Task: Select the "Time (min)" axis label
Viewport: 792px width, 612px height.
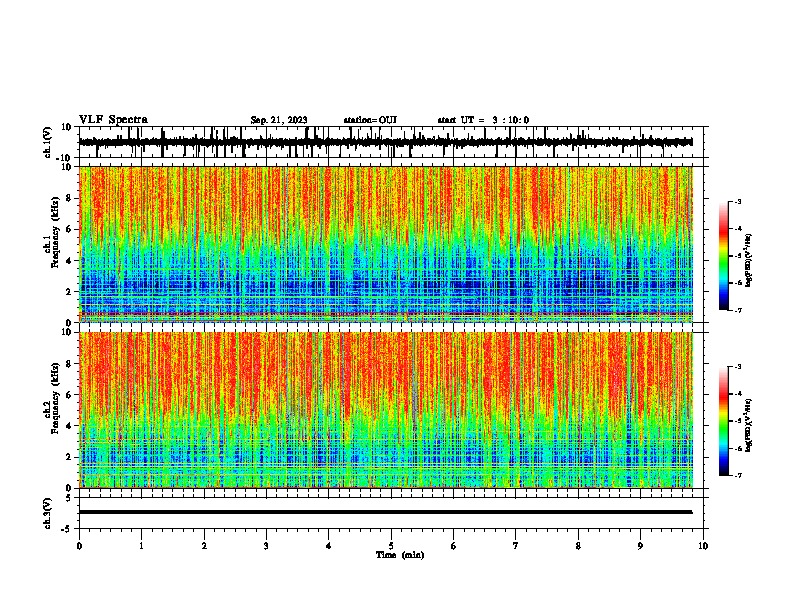Action: tap(400, 555)
